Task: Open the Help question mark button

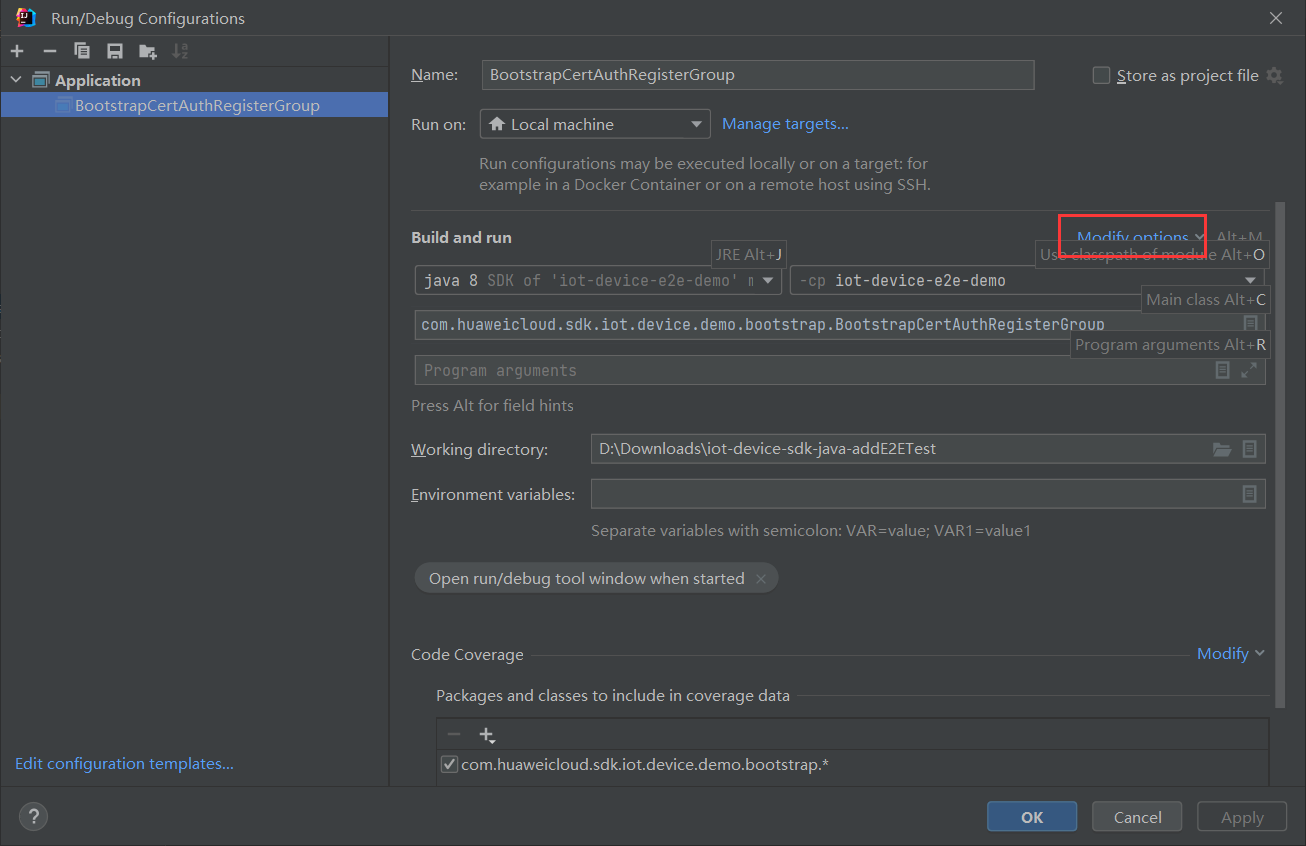Action: pos(33,816)
